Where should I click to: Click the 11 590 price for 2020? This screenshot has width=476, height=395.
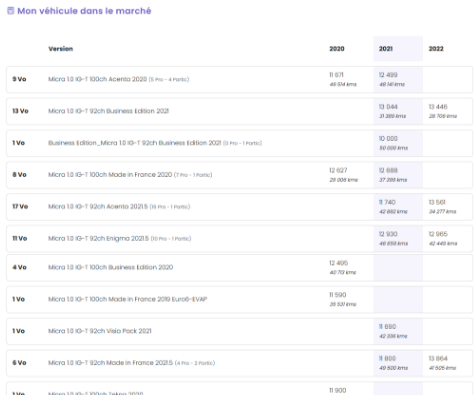pos(338,295)
